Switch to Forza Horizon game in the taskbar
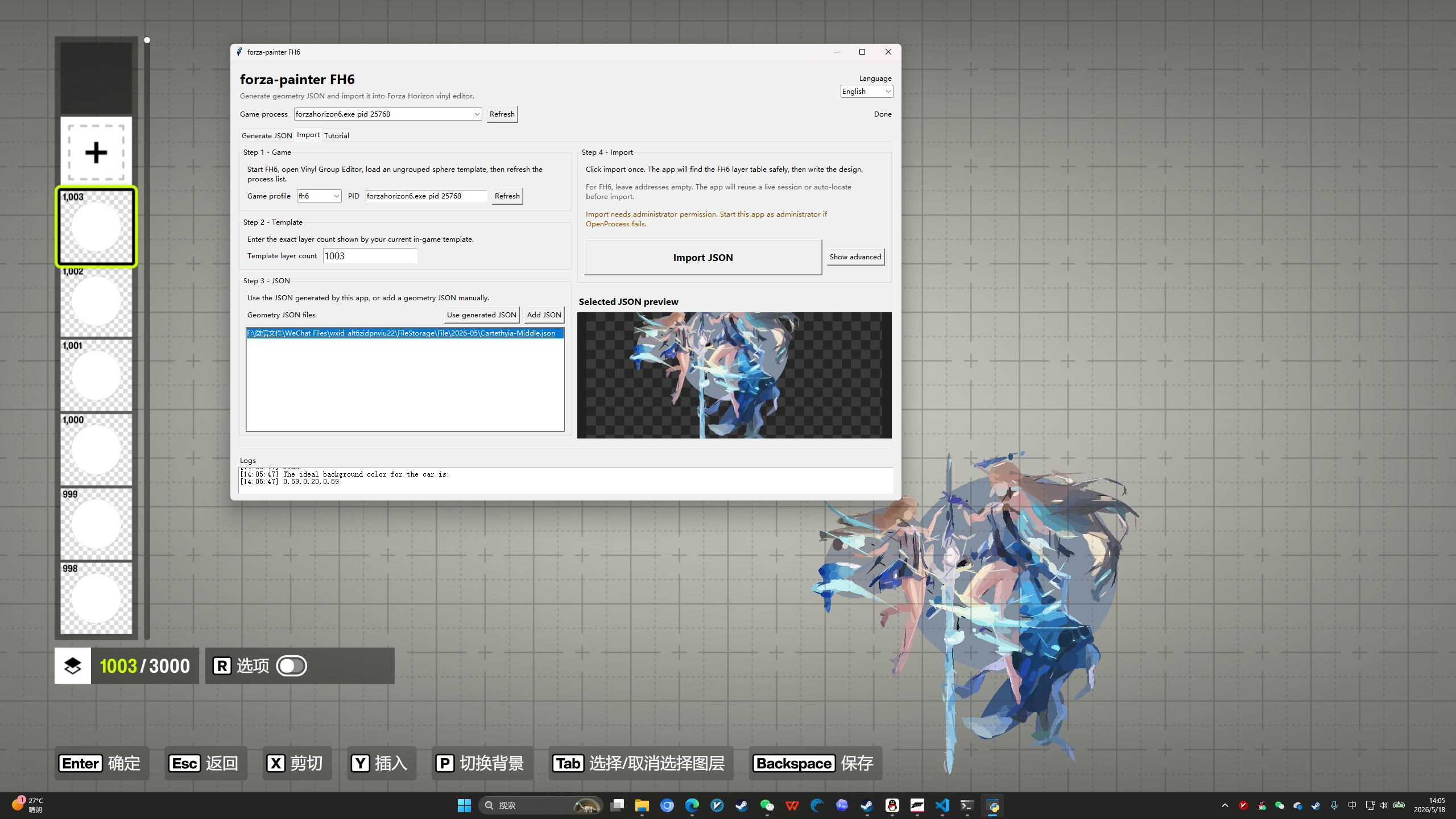Image resolution: width=1456 pixels, height=819 pixels. 917,805
